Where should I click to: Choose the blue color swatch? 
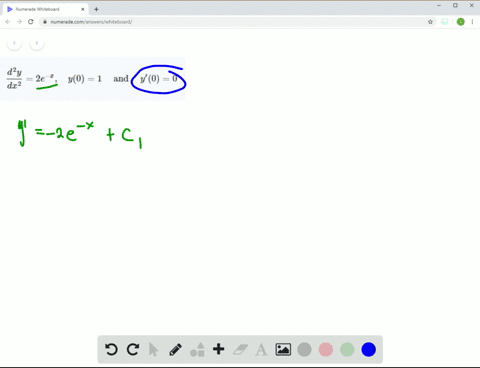tap(368, 350)
